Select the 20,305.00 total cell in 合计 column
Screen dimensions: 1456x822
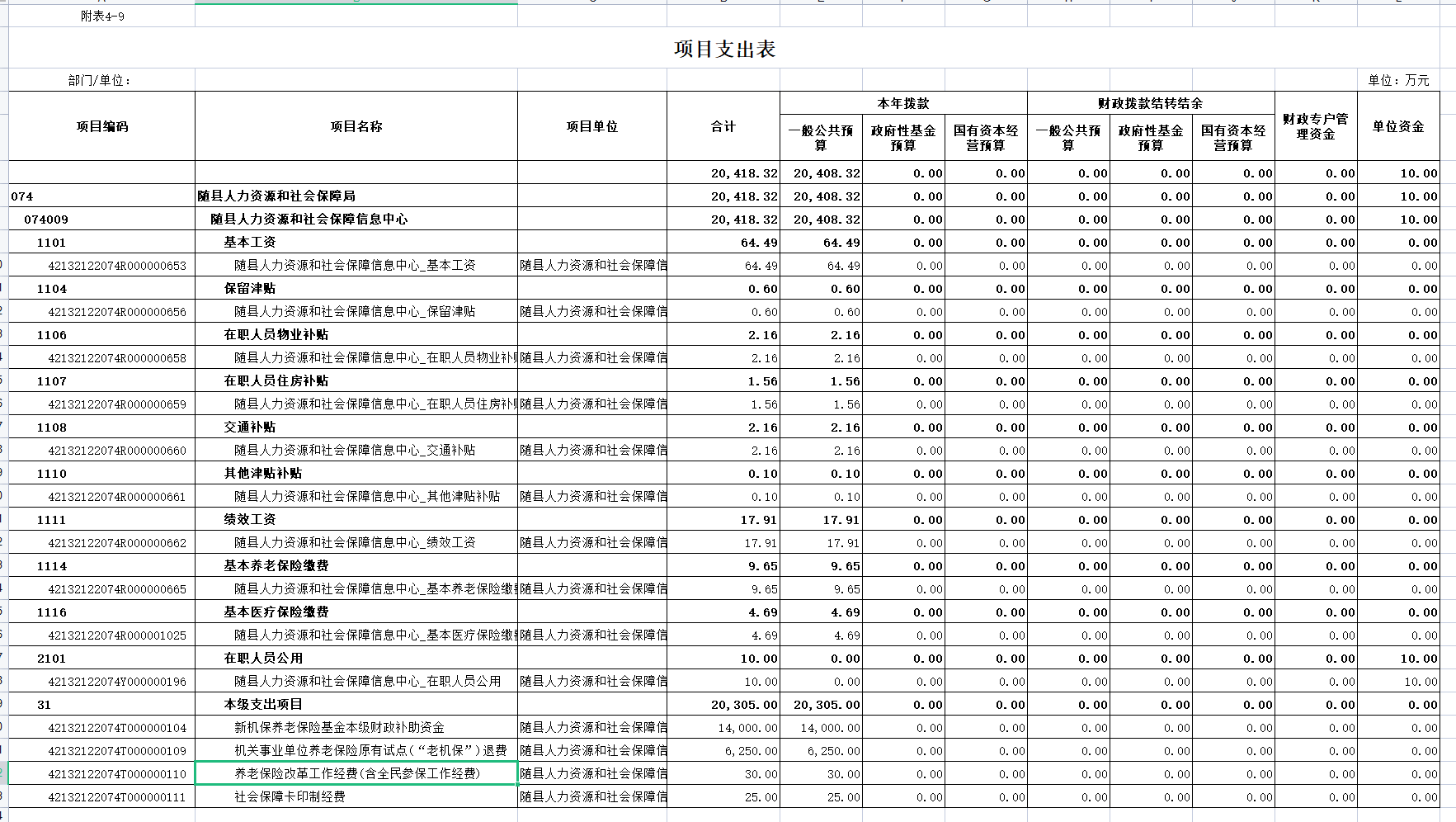(x=723, y=705)
